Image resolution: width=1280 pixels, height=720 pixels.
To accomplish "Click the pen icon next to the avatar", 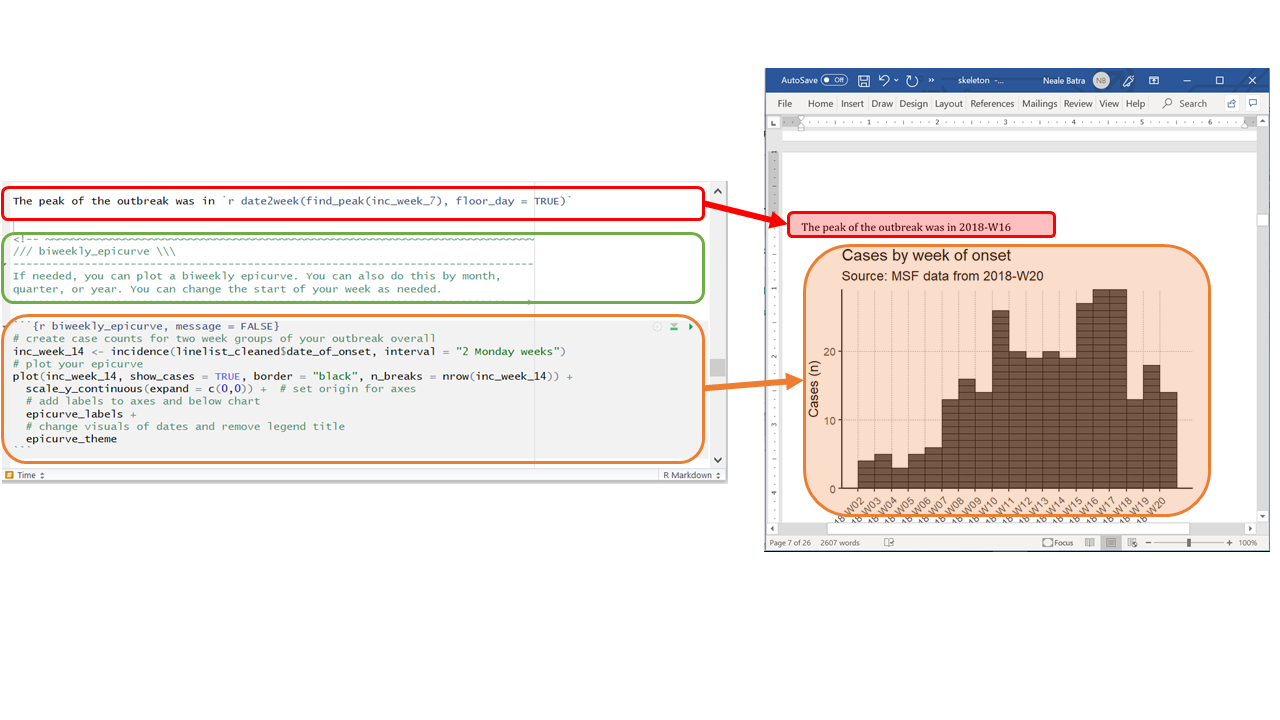I will tap(1128, 80).
